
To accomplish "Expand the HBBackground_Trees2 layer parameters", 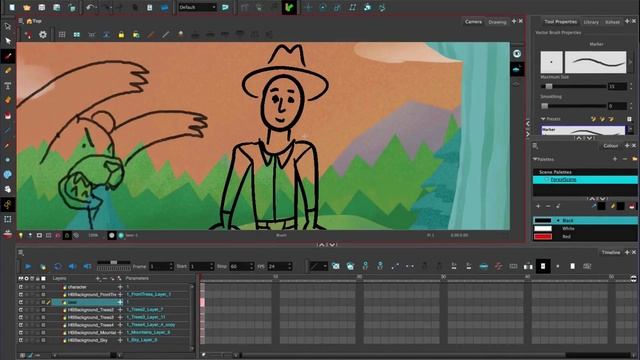I will coord(120,309).
